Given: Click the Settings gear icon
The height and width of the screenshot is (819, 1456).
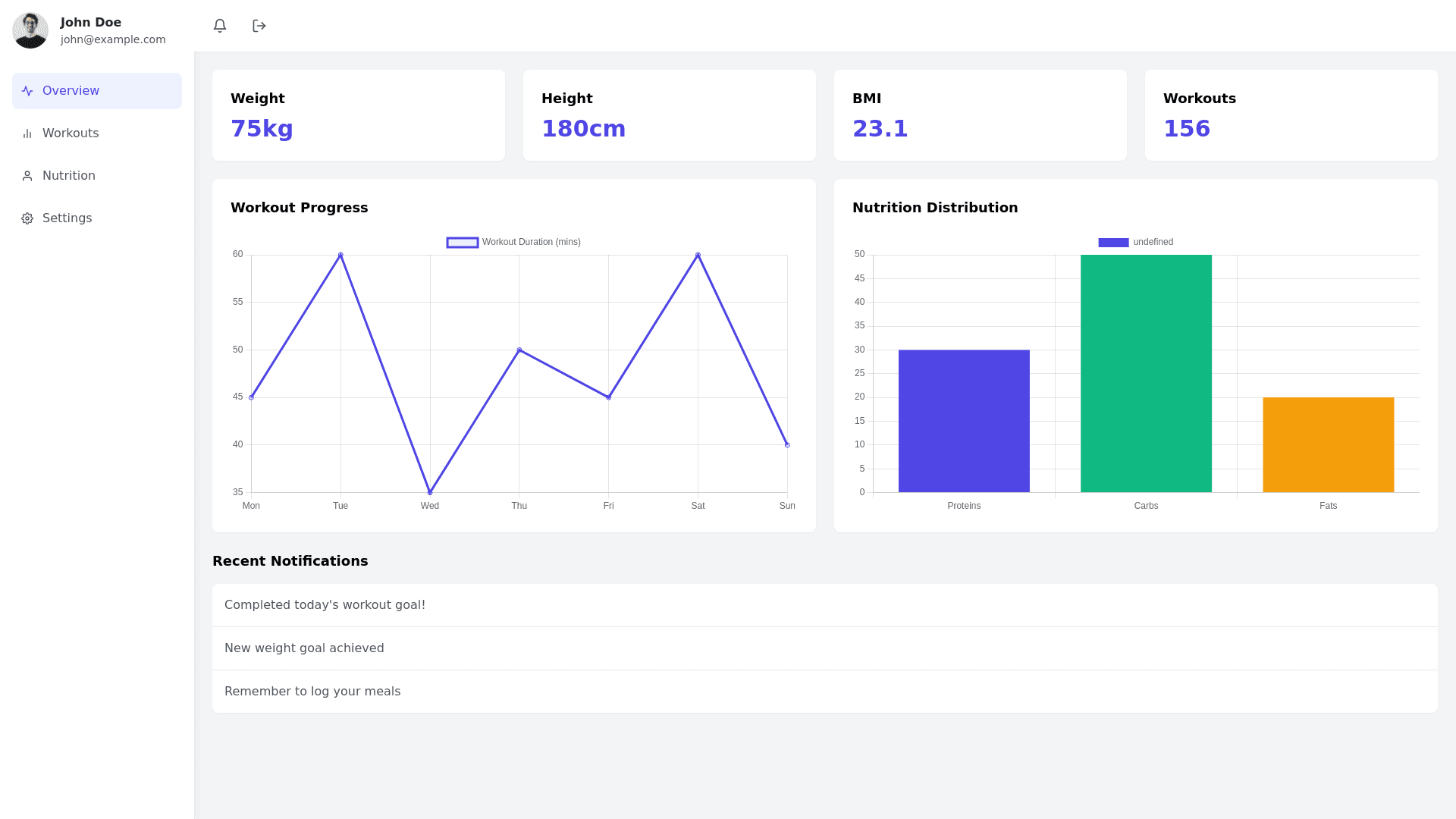Looking at the screenshot, I should (27, 218).
